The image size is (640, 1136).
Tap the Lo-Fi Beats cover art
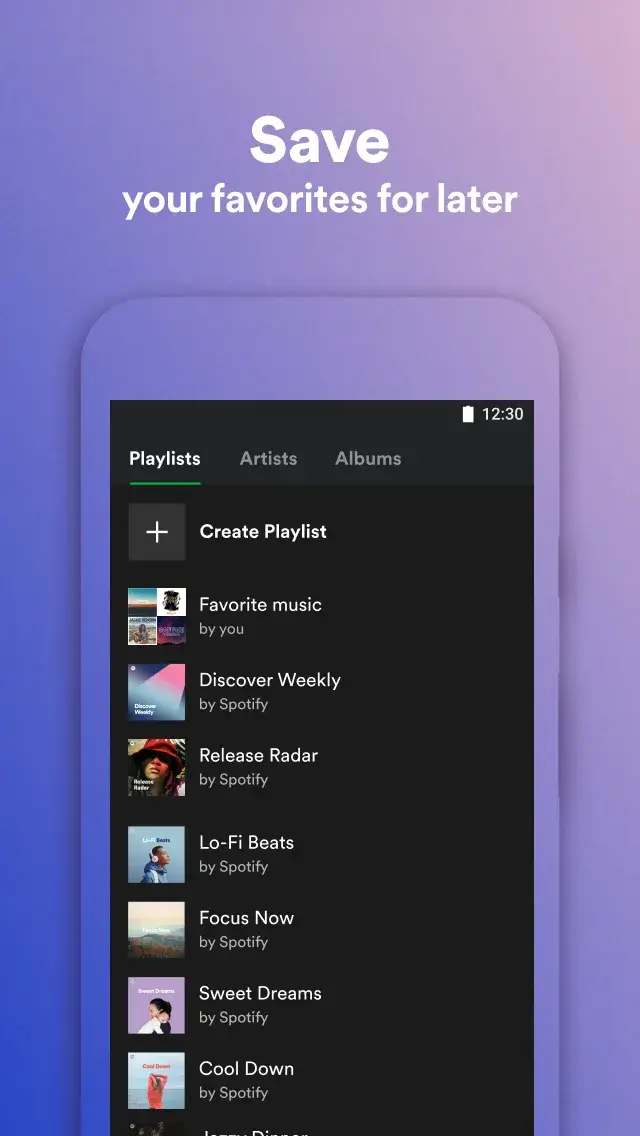[x=157, y=854]
